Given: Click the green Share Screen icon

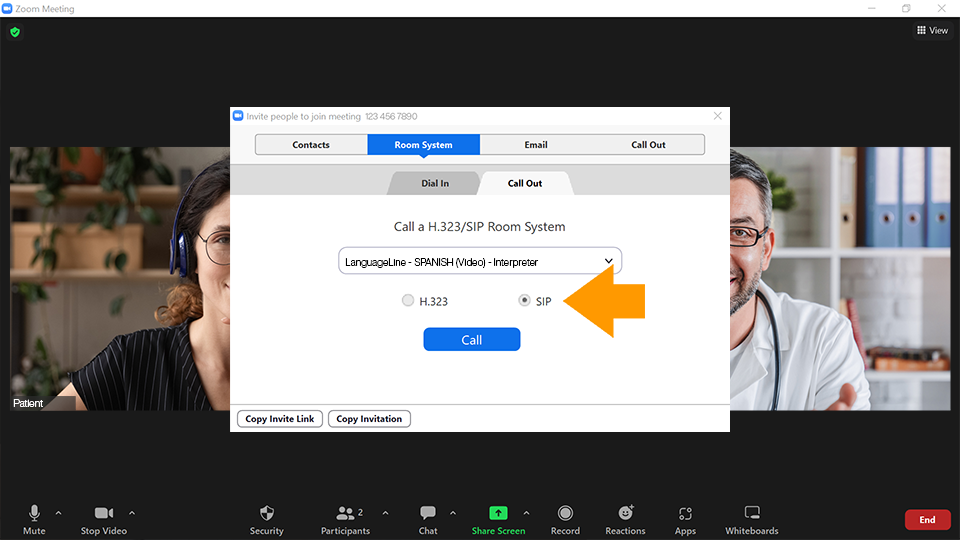Looking at the screenshot, I should point(498,513).
